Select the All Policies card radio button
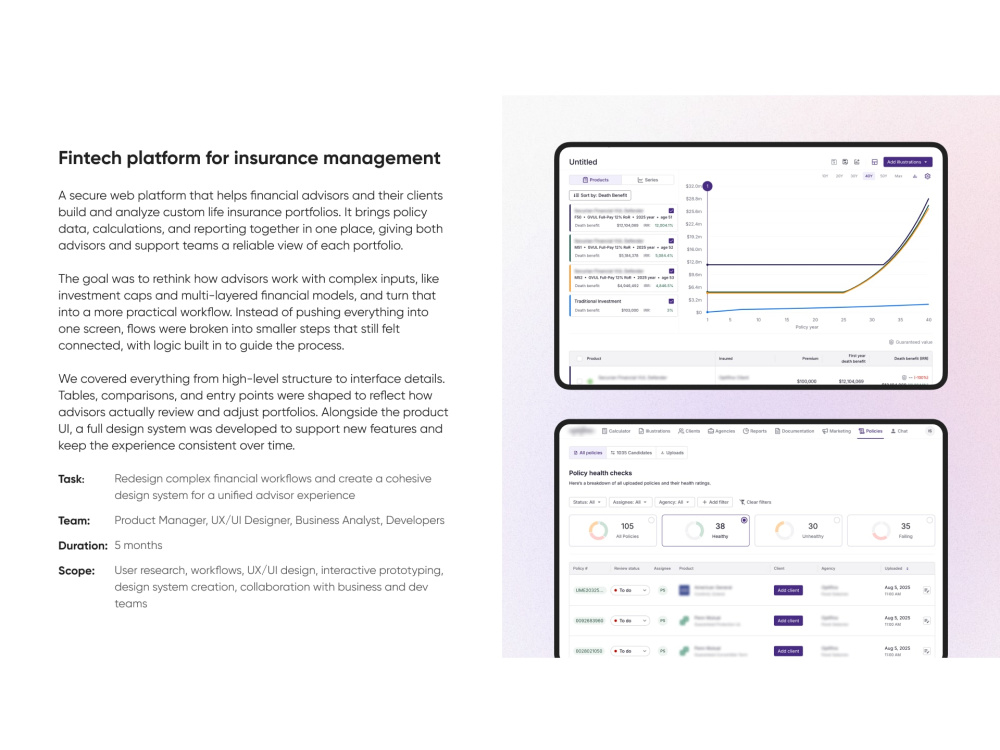Screen dimensions: 1000x750 [x=651, y=520]
